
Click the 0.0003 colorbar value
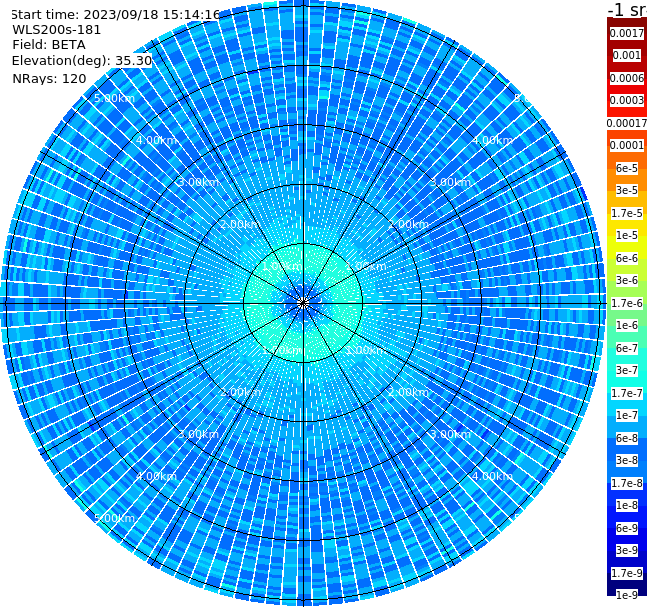click(627, 100)
